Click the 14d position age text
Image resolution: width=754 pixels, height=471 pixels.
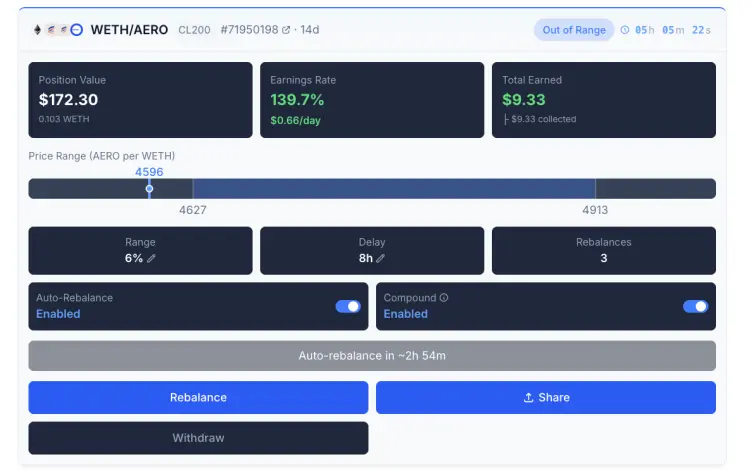[x=310, y=30]
